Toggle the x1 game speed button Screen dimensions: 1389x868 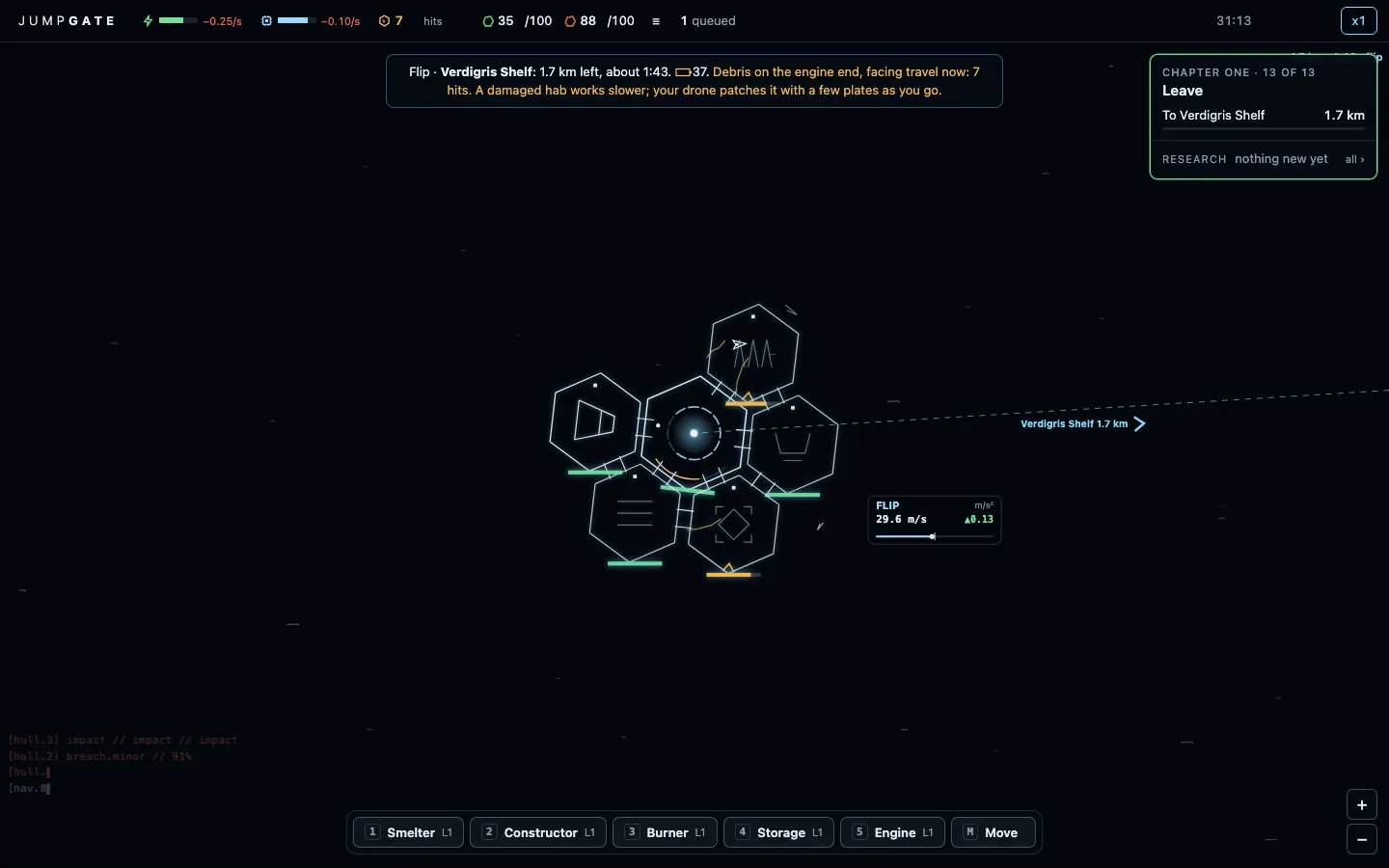pos(1358,20)
